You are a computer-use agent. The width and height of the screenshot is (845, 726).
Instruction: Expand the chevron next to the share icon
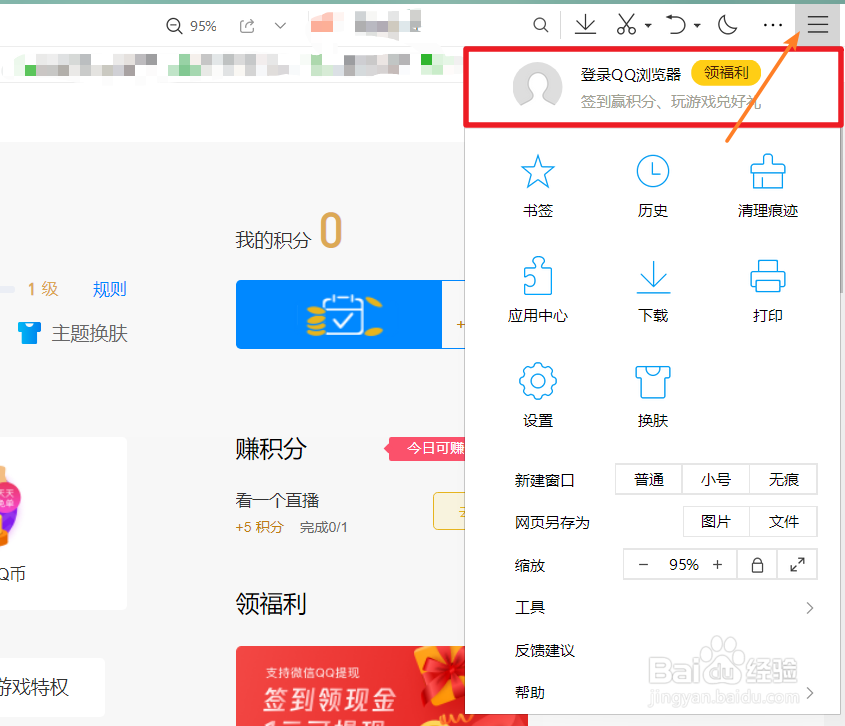click(x=279, y=24)
